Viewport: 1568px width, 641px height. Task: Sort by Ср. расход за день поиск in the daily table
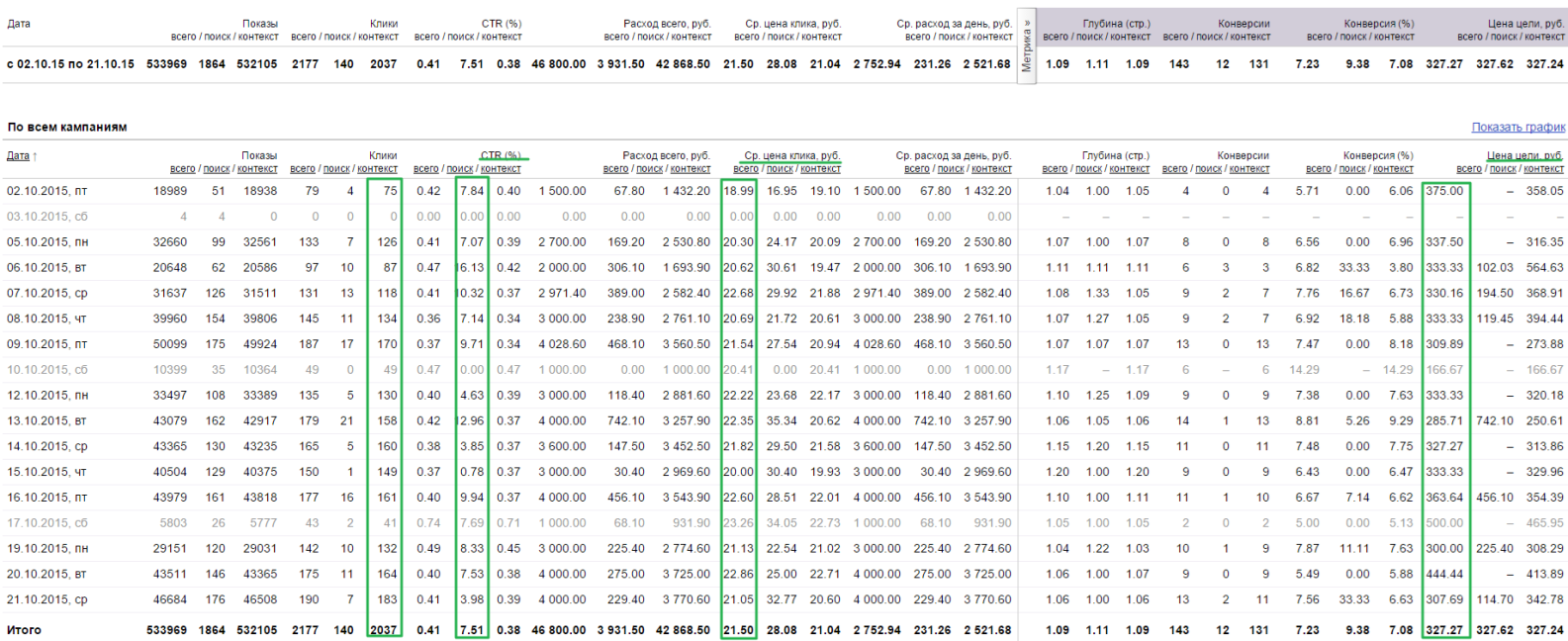pyautogui.click(x=952, y=169)
